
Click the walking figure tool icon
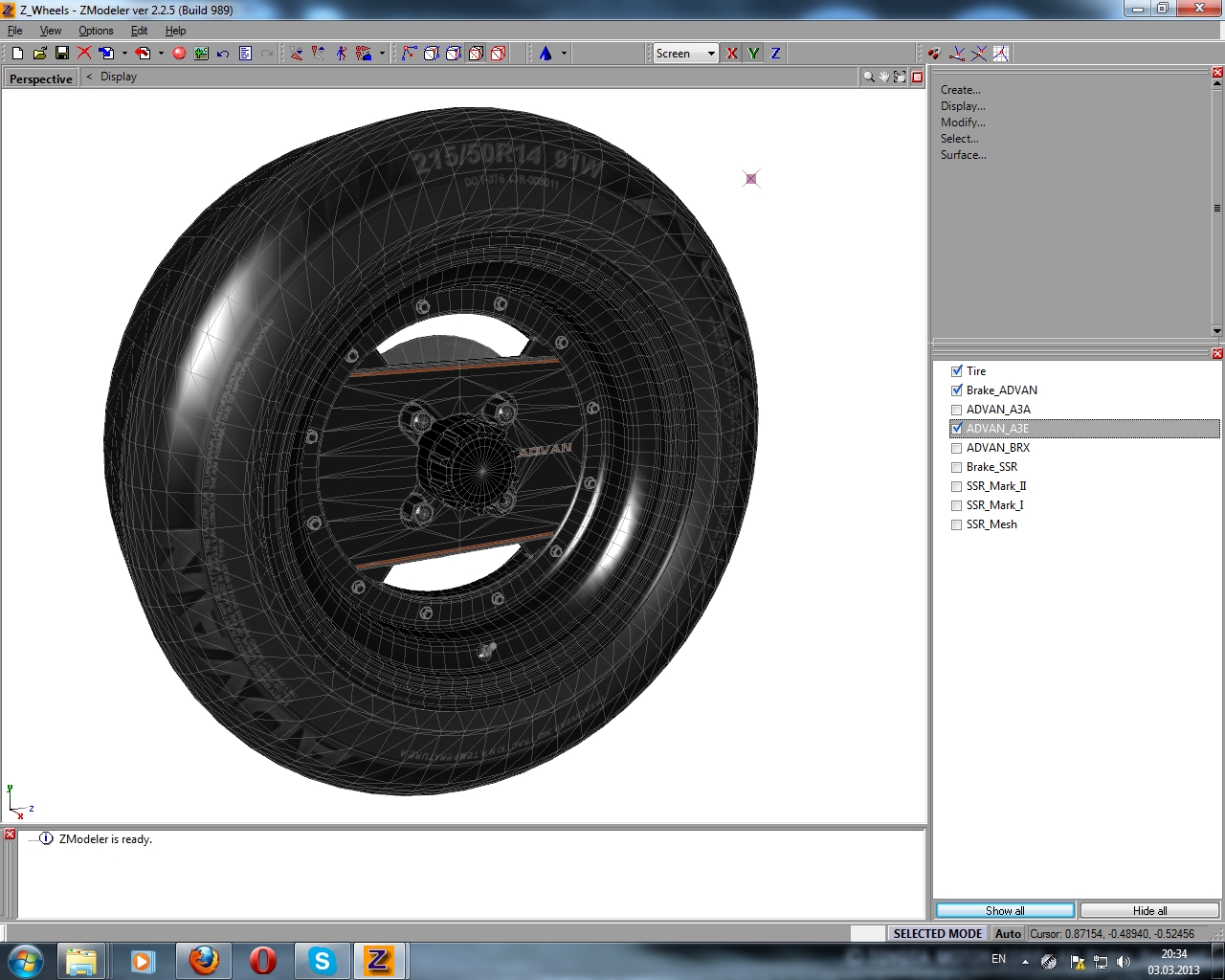pyautogui.click(x=342, y=54)
